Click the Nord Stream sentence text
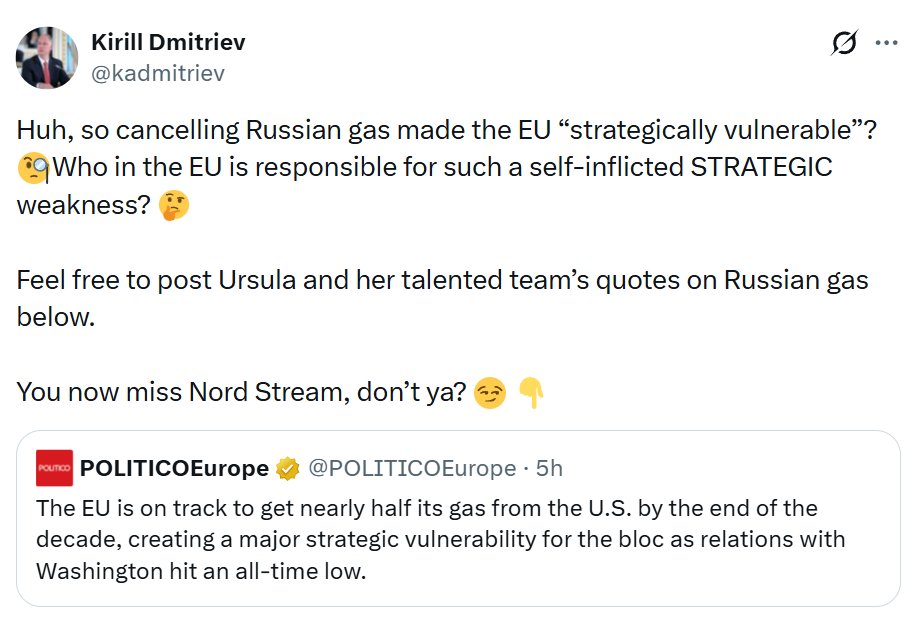 [x=241, y=392]
